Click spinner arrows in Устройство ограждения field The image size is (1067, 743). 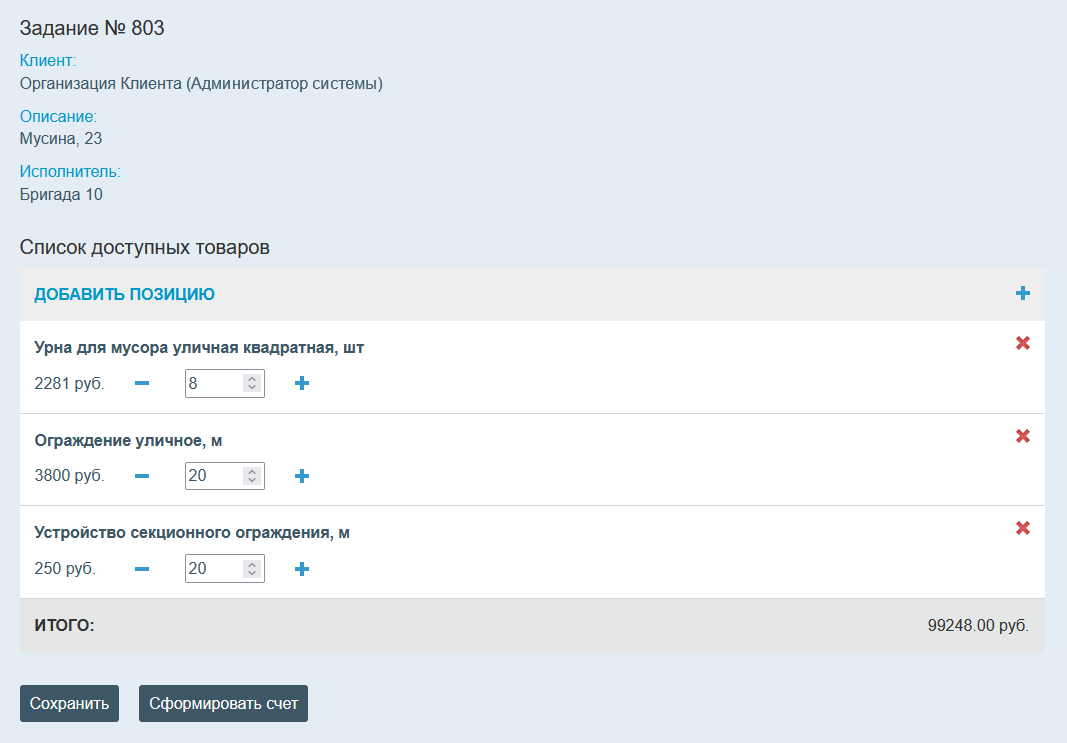tap(252, 569)
